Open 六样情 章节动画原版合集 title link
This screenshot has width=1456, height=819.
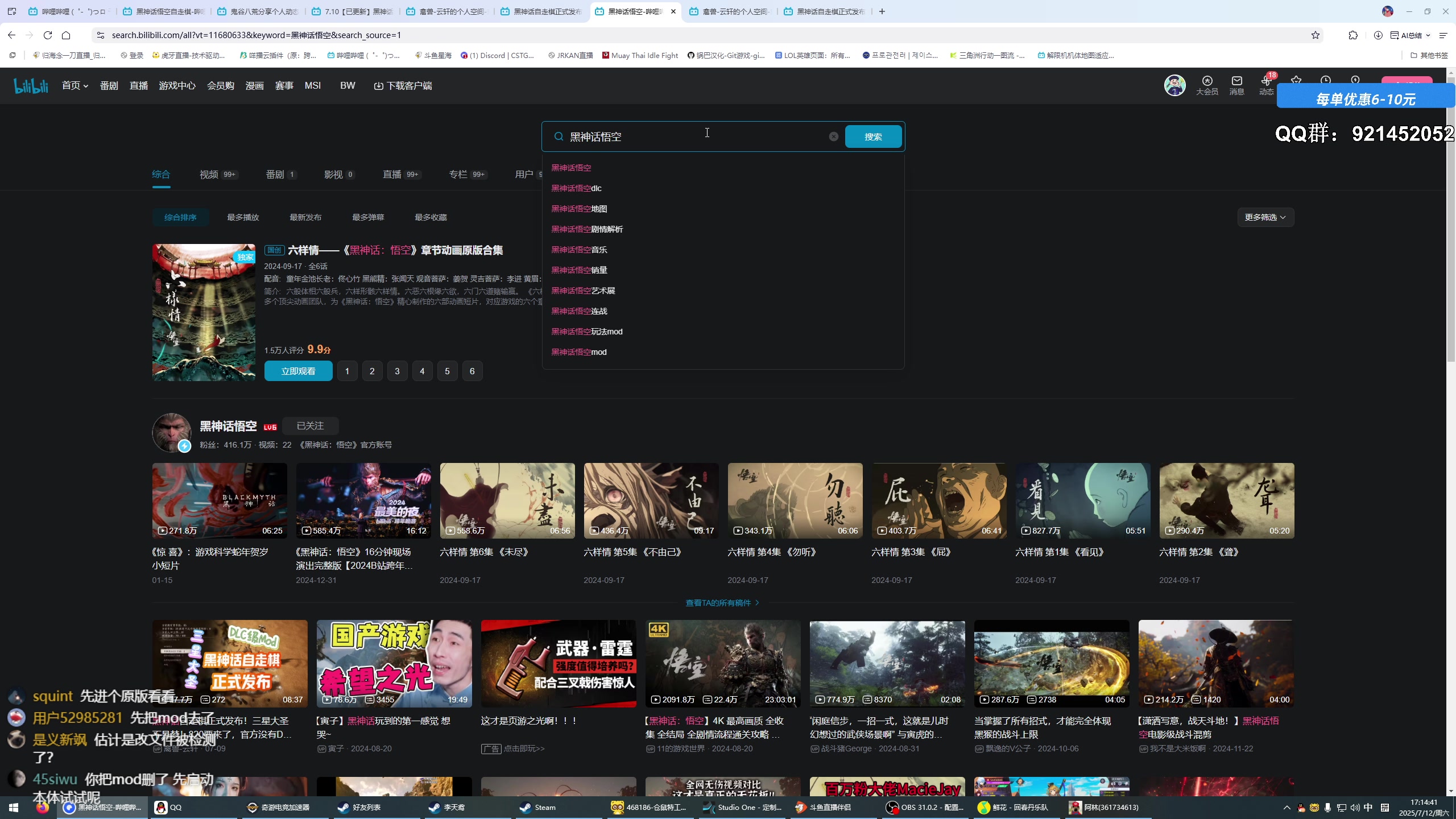coord(395,250)
